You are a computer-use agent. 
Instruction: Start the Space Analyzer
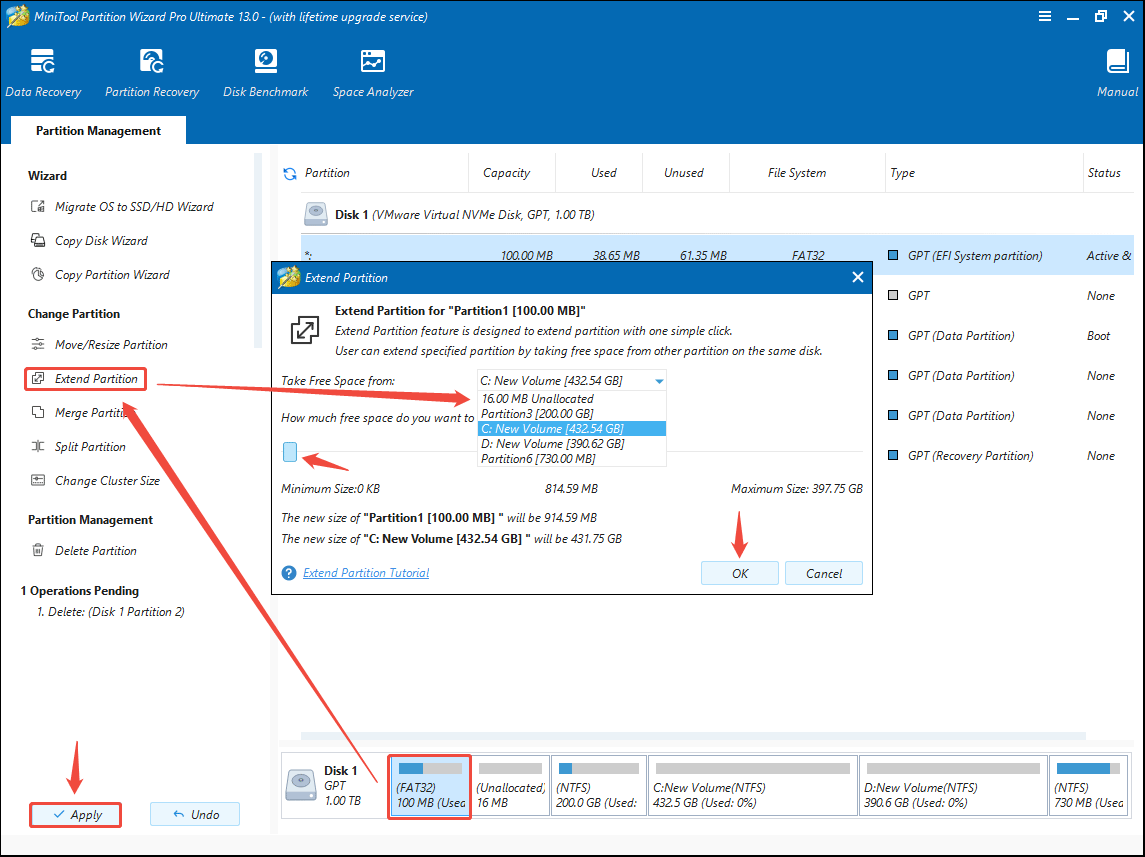coord(372,70)
